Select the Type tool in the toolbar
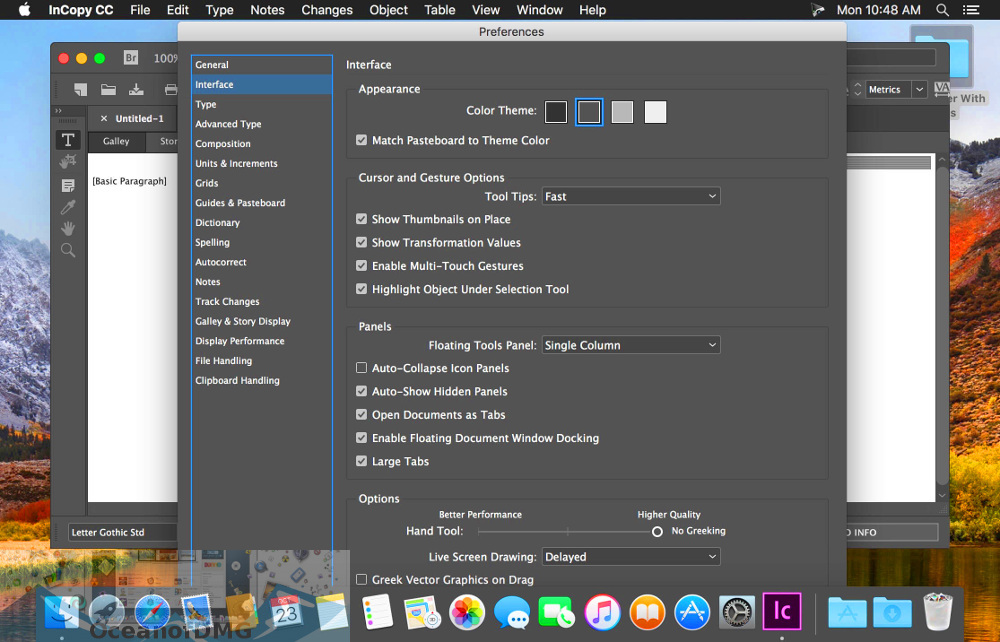This screenshot has height=642, width=1000. [67, 139]
